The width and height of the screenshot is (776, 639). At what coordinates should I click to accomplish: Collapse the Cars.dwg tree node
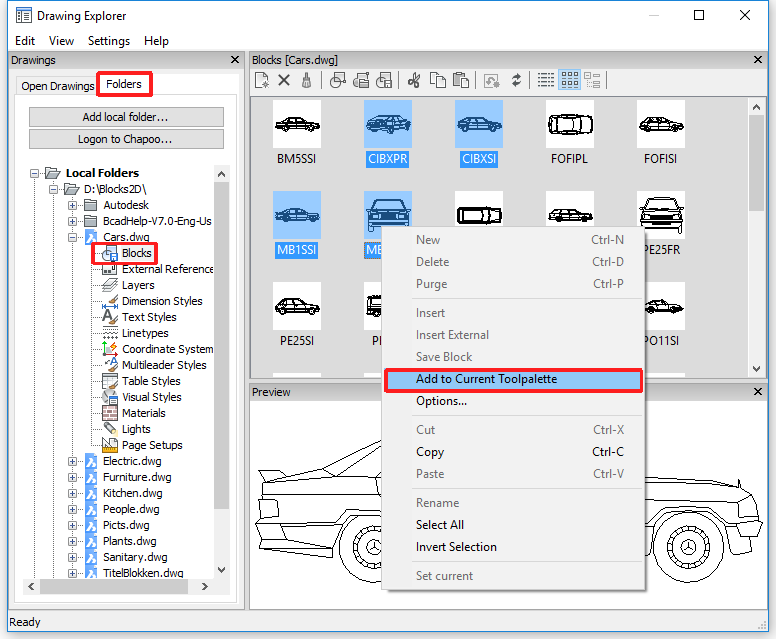(73, 237)
